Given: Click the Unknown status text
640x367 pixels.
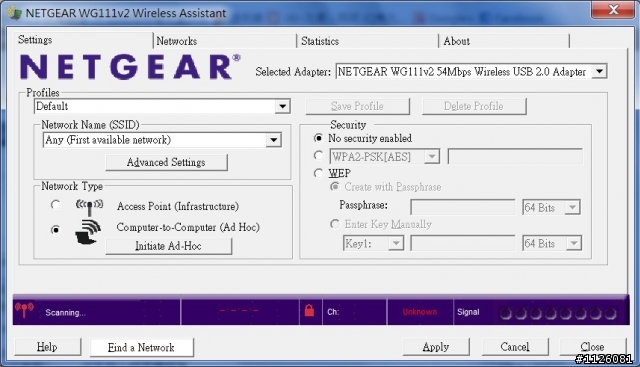Looking at the screenshot, I should [x=420, y=312].
